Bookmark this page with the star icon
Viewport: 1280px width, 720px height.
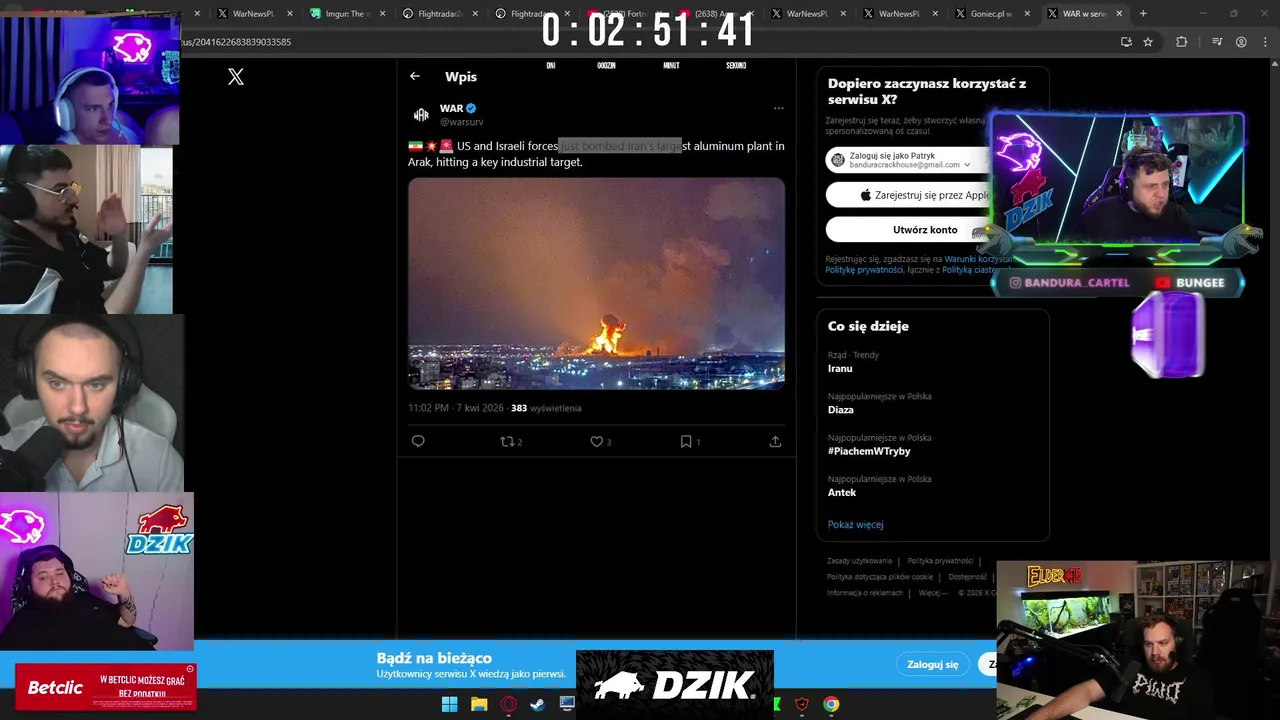point(1148,42)
